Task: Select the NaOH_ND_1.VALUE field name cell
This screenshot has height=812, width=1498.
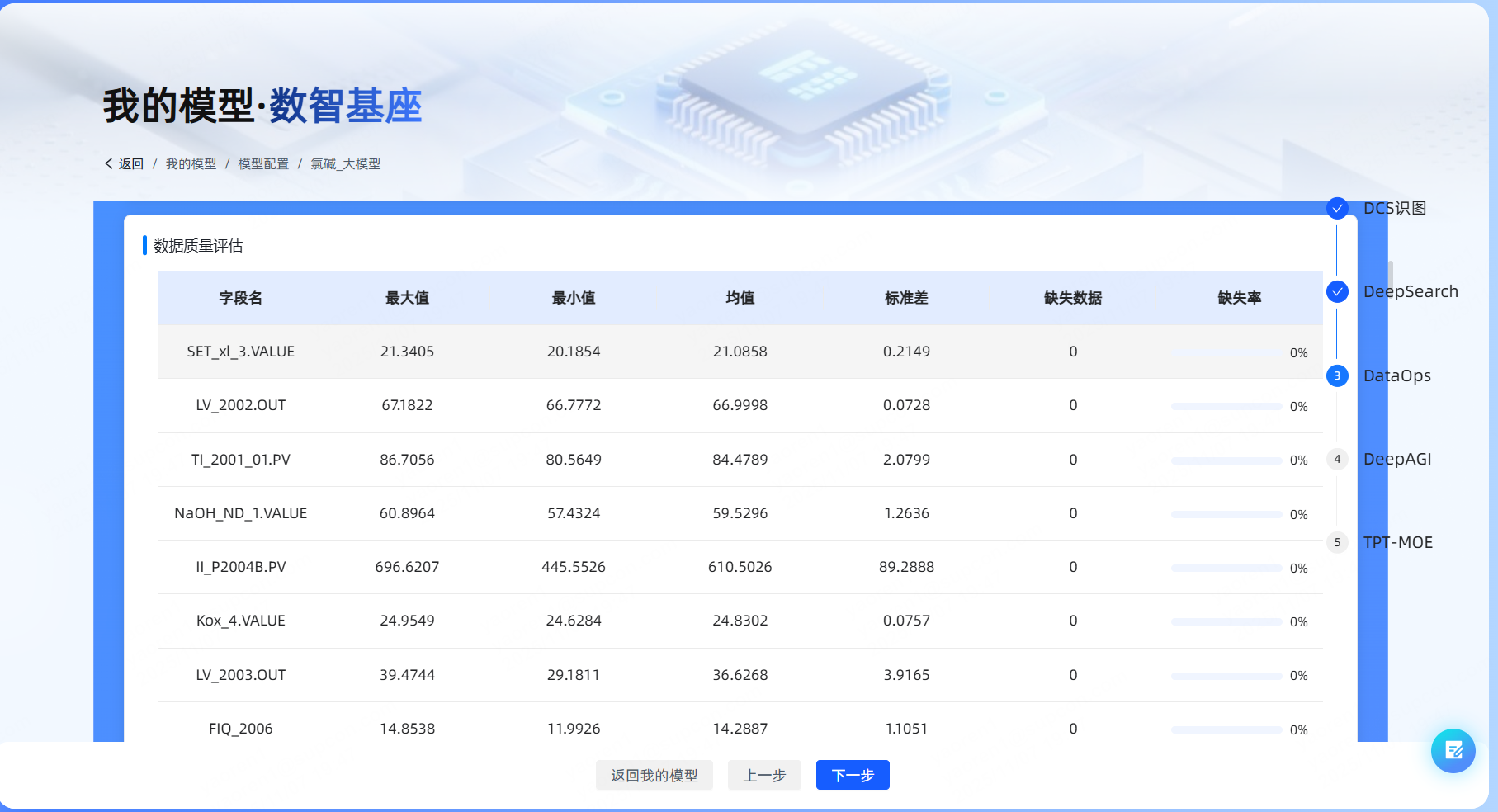Action: click(x=240, y=513)
